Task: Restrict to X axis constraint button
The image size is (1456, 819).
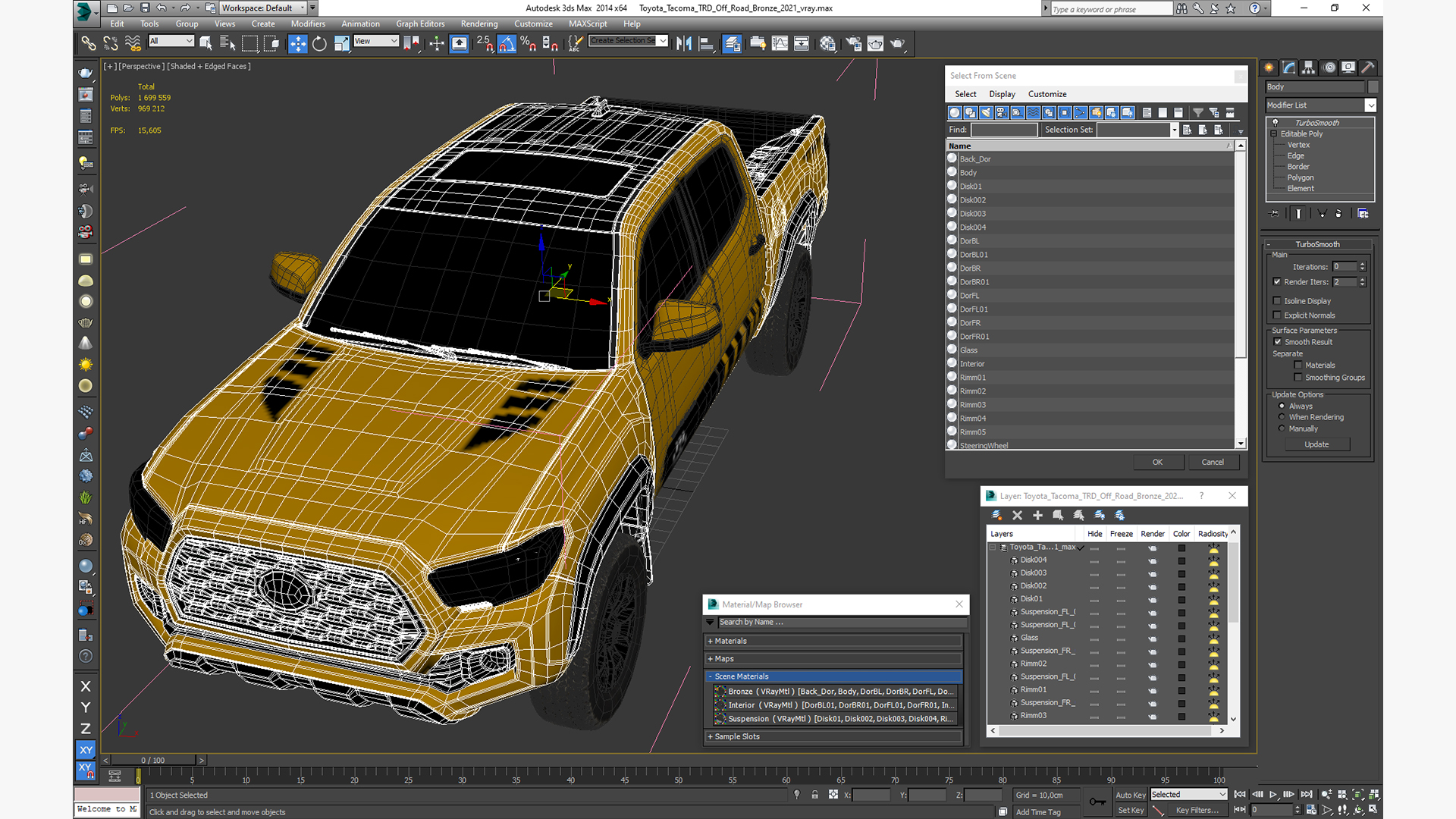Action: coord(86,686)
